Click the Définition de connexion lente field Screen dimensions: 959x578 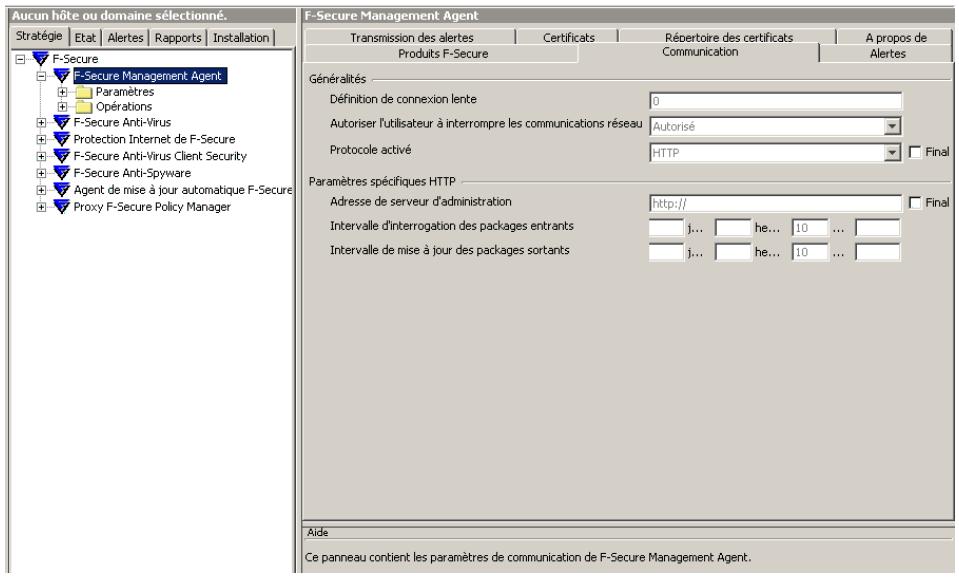point(775,102)
